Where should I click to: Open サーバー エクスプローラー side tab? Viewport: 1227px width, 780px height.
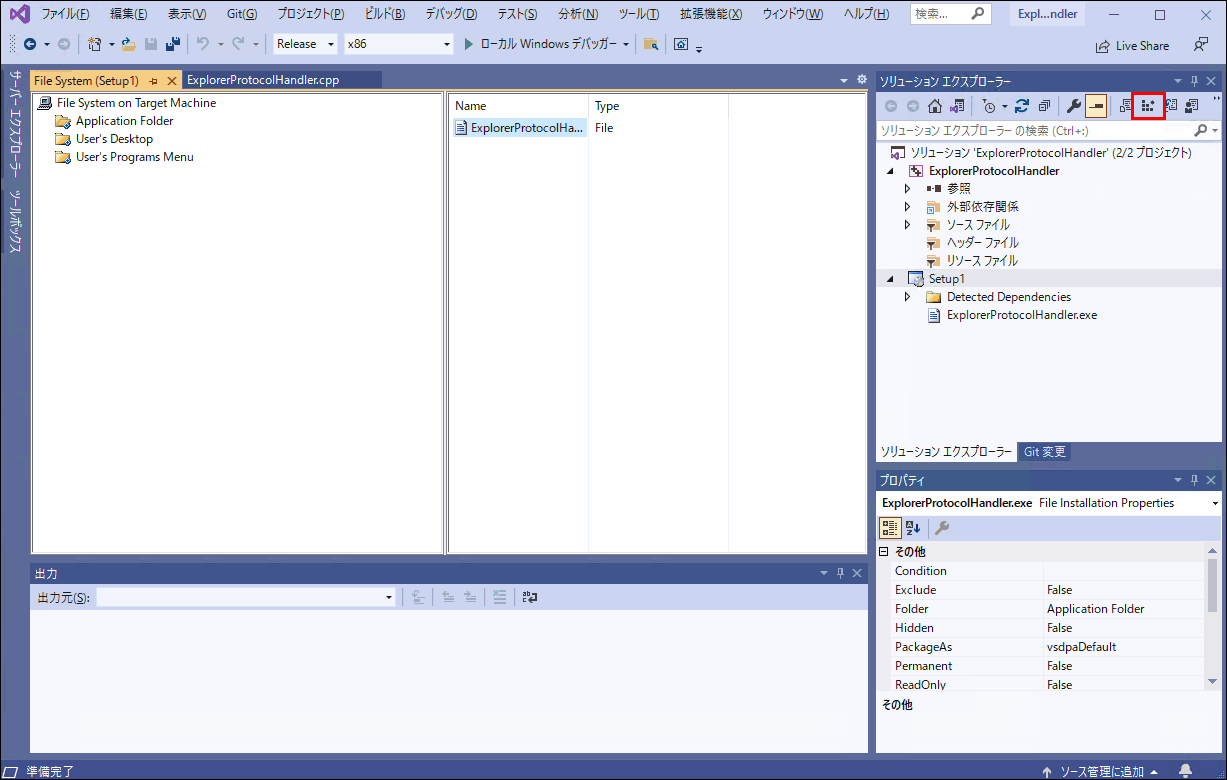[14, 124]
